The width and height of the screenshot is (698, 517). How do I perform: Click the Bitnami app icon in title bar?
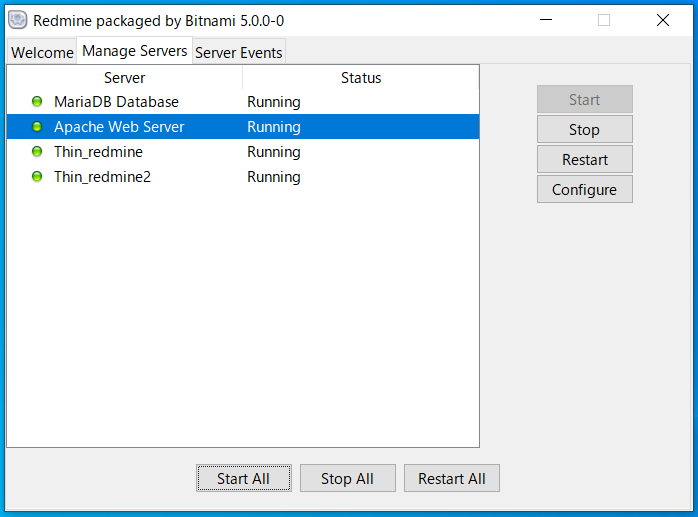(17, 20)
